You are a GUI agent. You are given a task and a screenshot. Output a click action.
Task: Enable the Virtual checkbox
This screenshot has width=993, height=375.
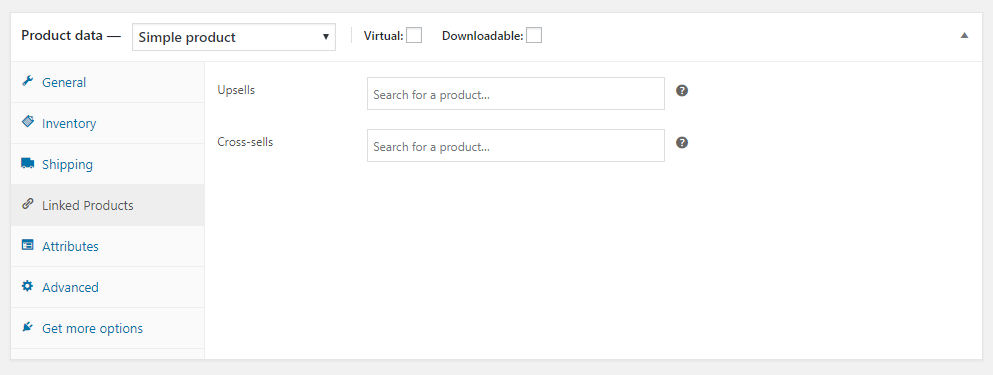(x=414, y=35)
